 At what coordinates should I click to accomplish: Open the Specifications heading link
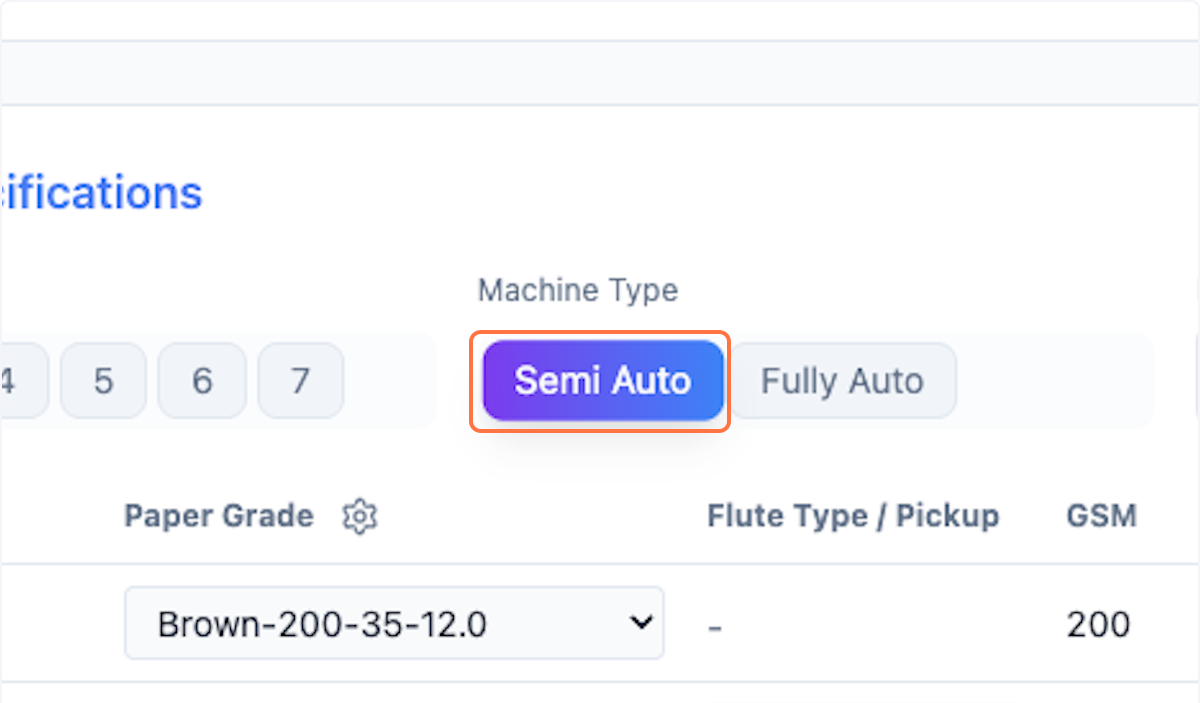100,192
